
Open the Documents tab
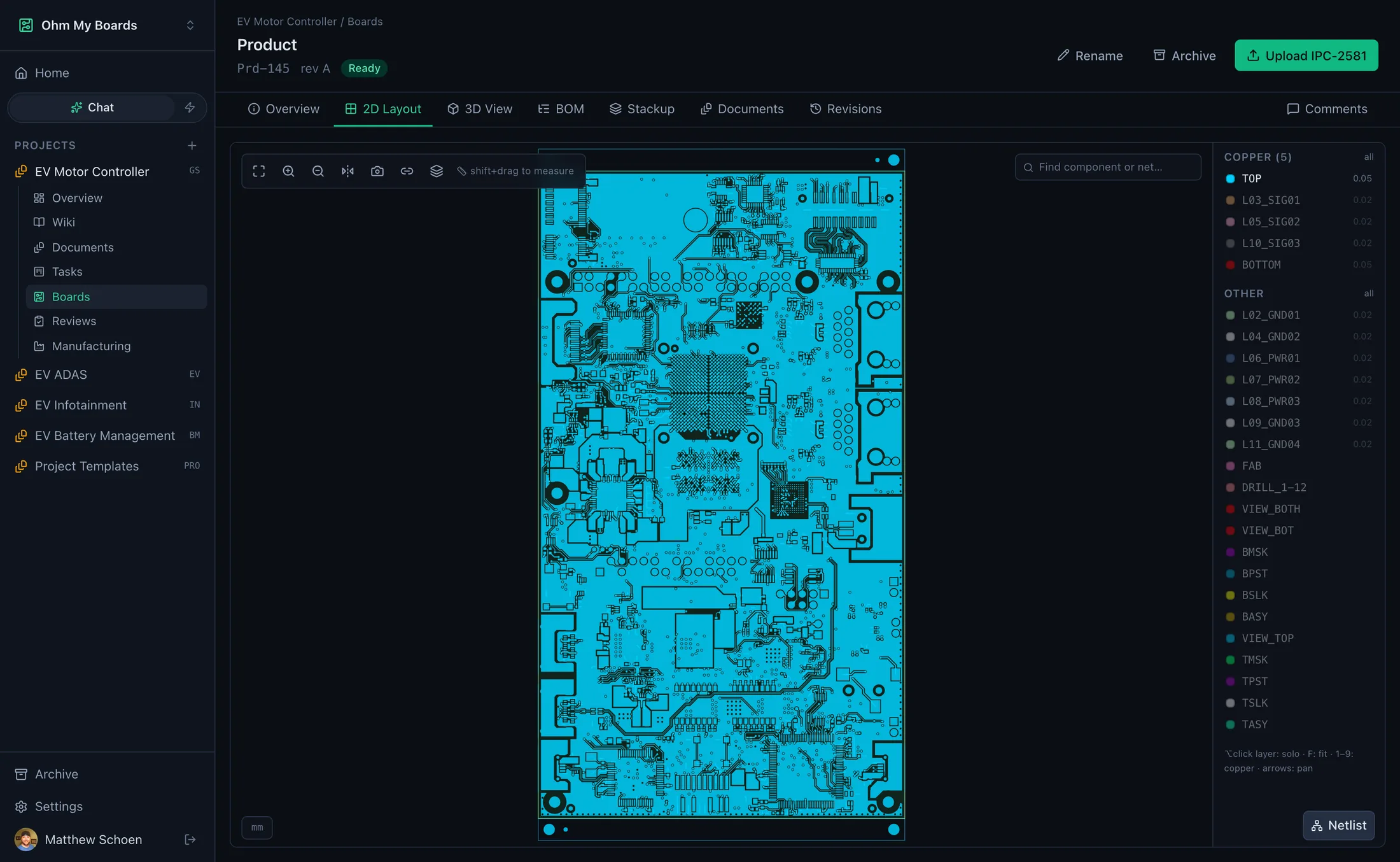[x=742, y=110]
